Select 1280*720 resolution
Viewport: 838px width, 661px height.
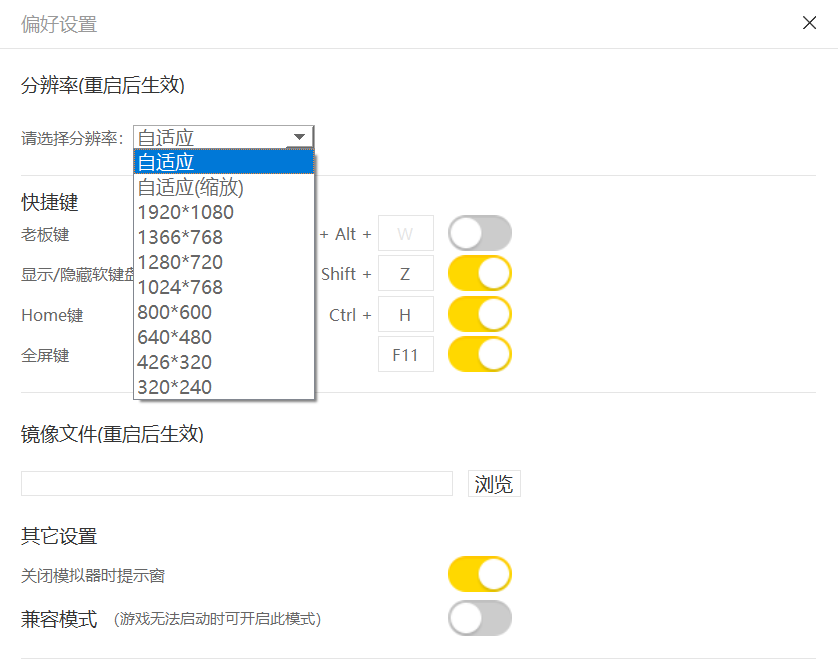click(223, 262)
